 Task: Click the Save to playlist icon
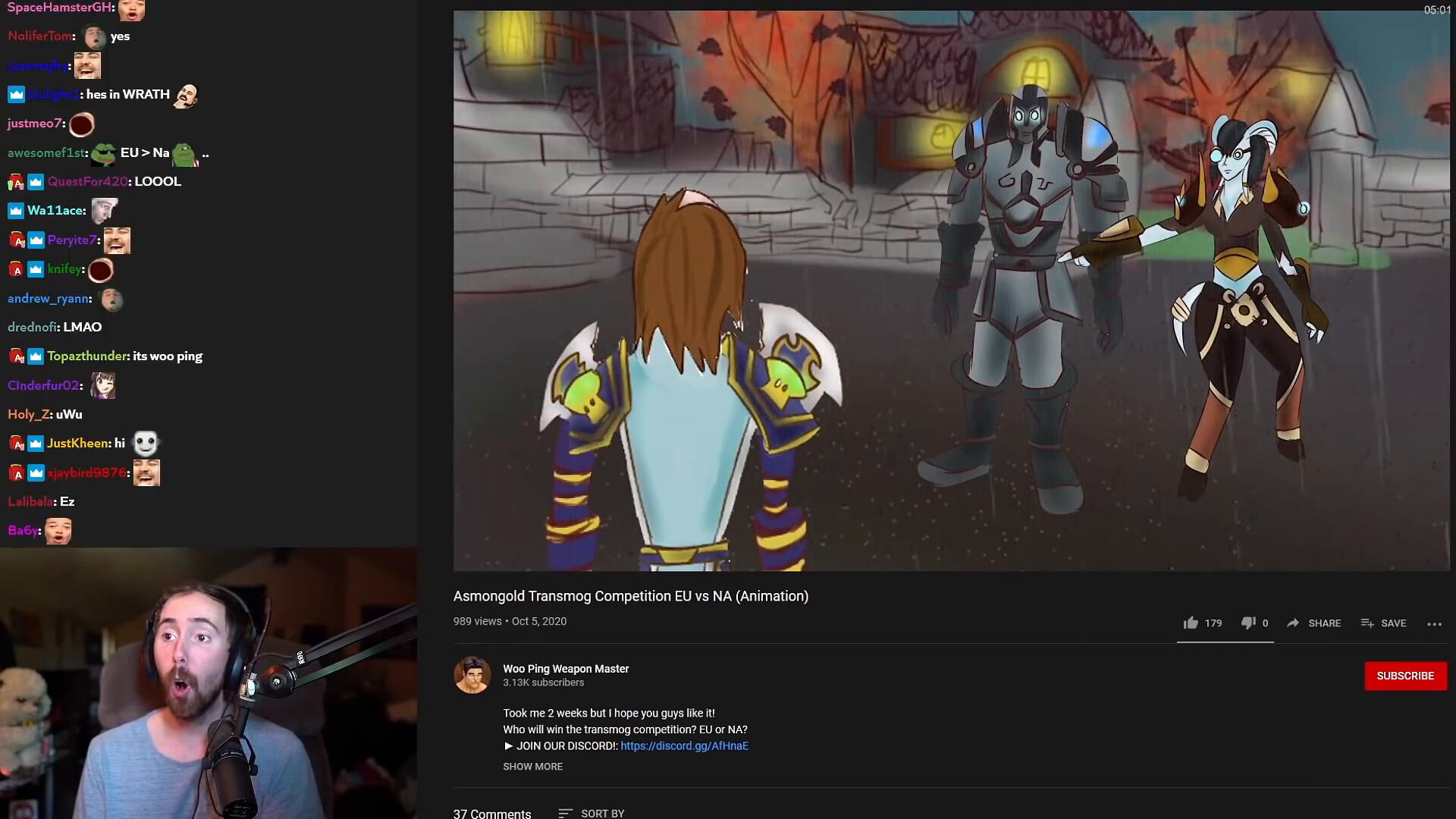click(x=1367, y=623)
